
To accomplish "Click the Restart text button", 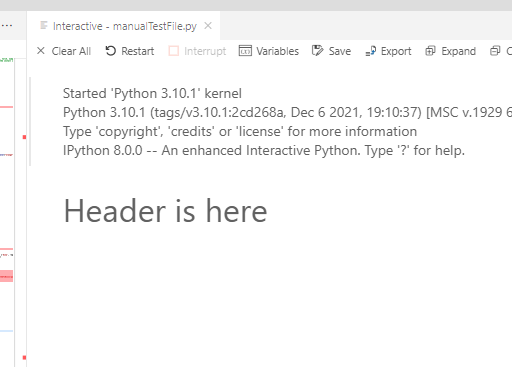I will tap(137, 51).
